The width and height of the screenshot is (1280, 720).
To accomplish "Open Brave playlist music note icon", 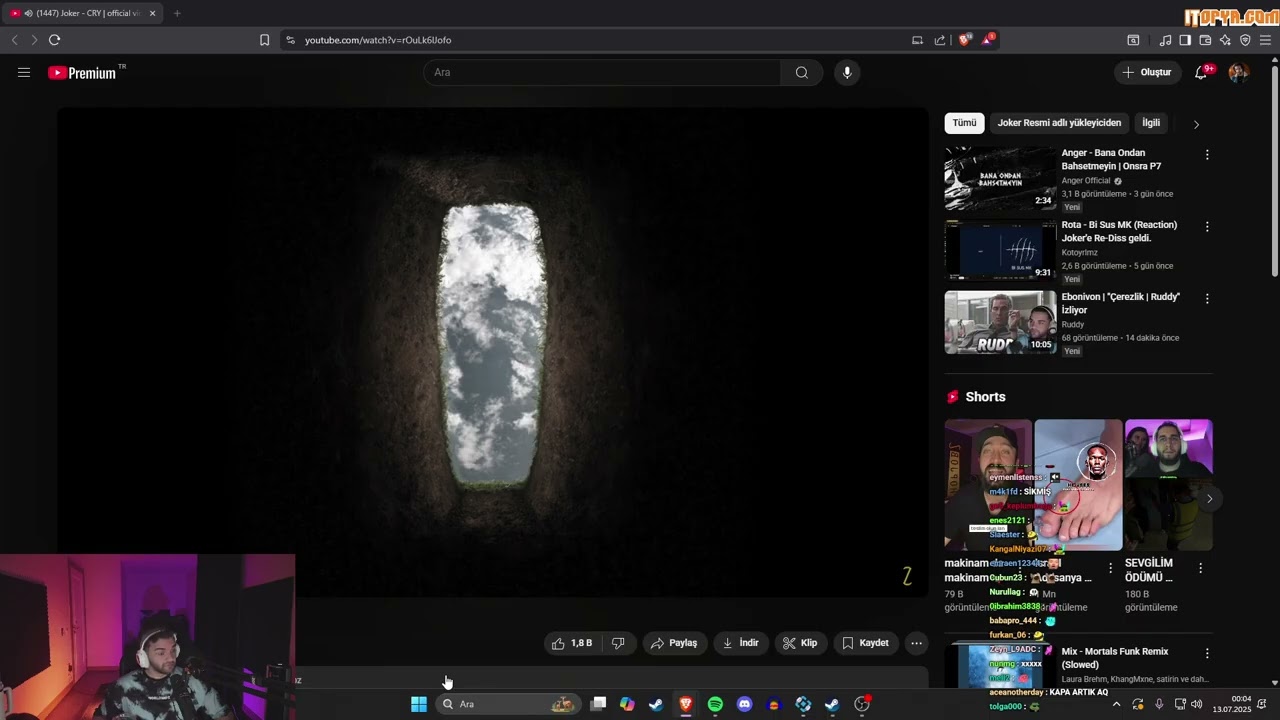I will pyautogui.click(x=1165, y=40).
